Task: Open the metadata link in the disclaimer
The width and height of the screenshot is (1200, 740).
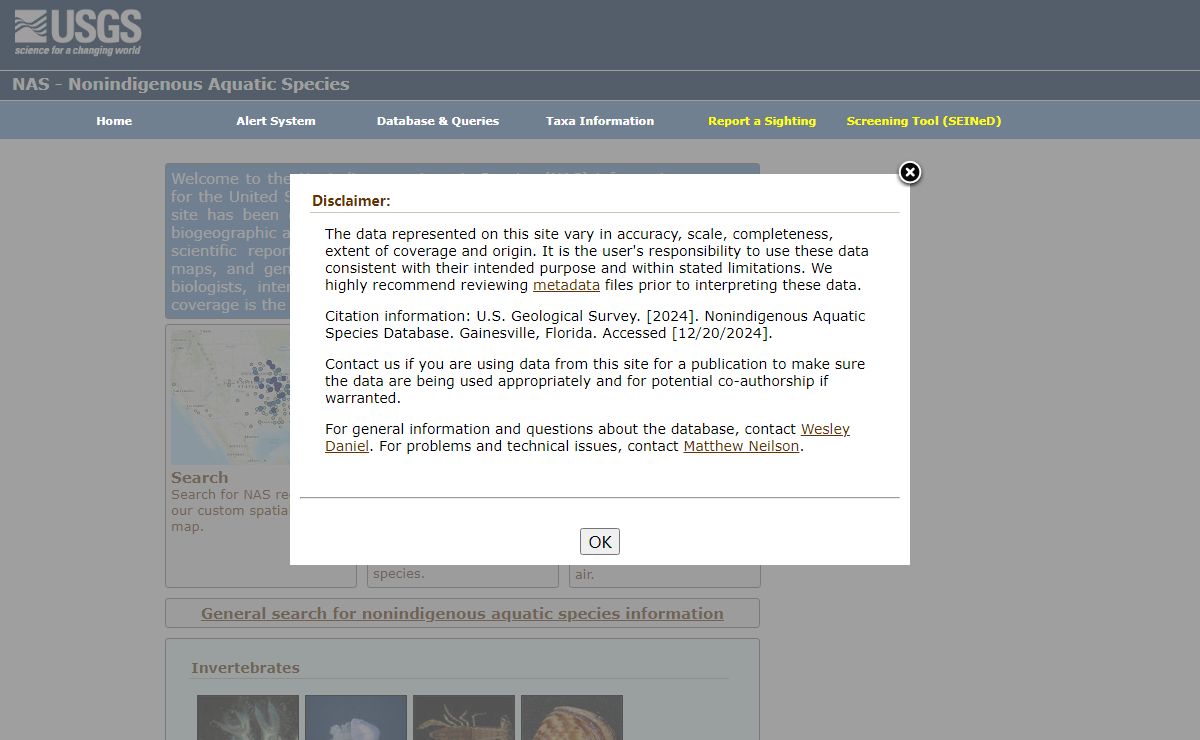Action: (566, 285)
